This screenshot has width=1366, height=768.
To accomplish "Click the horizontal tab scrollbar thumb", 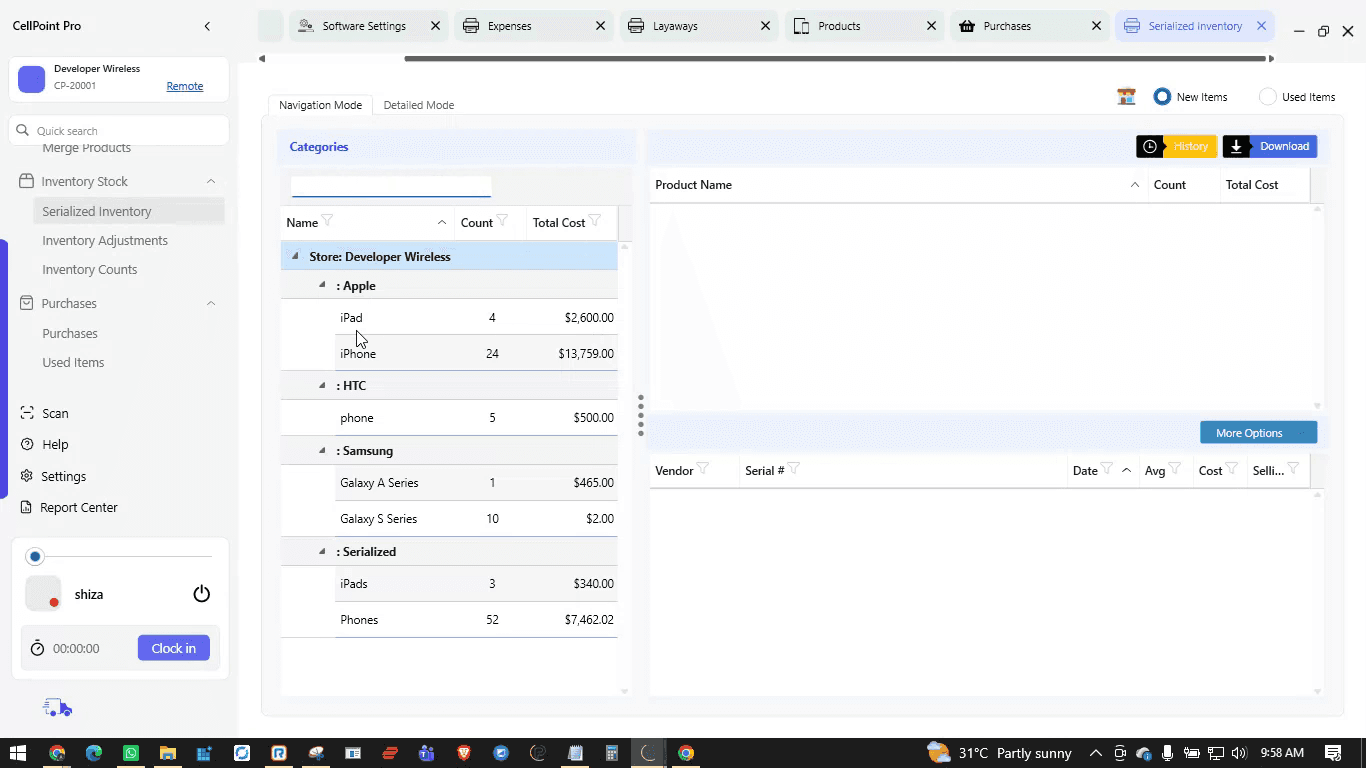I will 834,58.
